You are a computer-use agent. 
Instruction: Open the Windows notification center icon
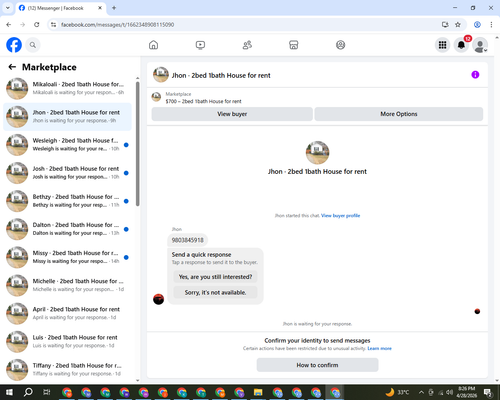[x=487, y=392]
